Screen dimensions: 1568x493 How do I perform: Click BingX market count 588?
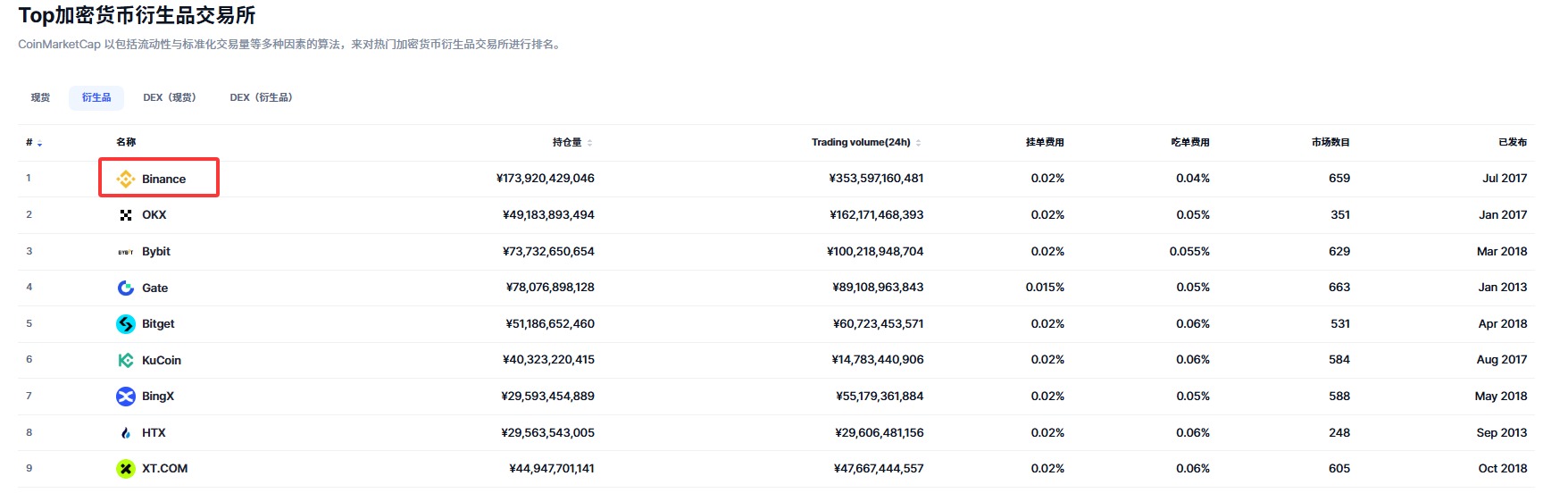[1339, 397]
